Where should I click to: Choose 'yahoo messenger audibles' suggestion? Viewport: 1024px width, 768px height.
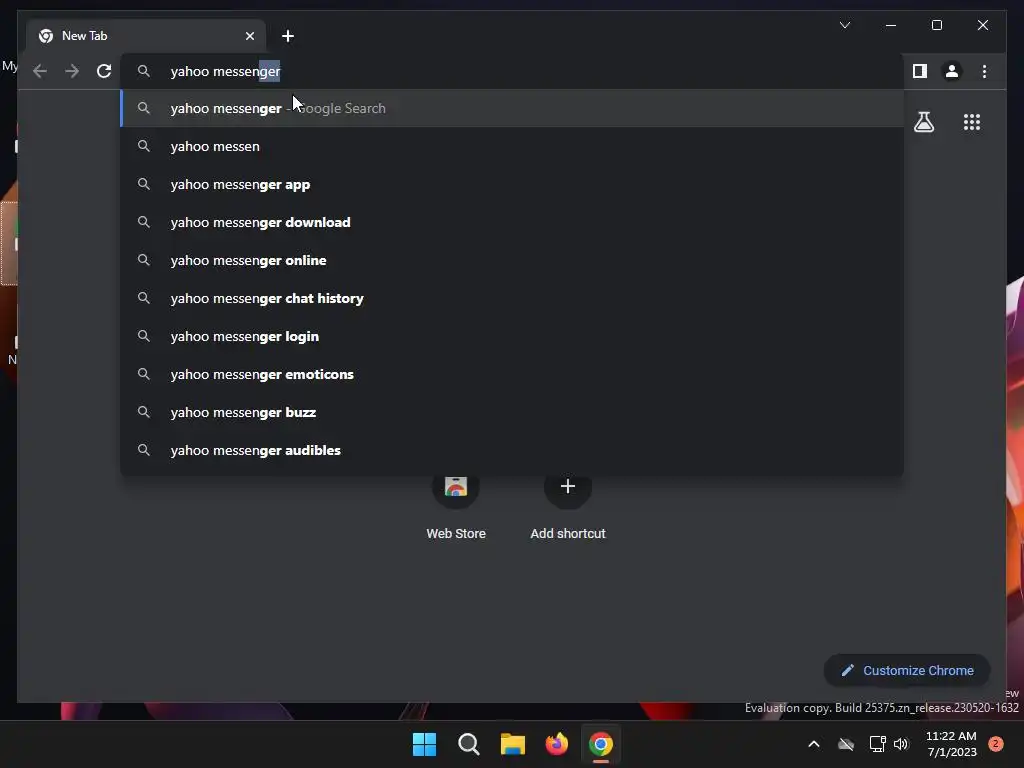(512, 450)
